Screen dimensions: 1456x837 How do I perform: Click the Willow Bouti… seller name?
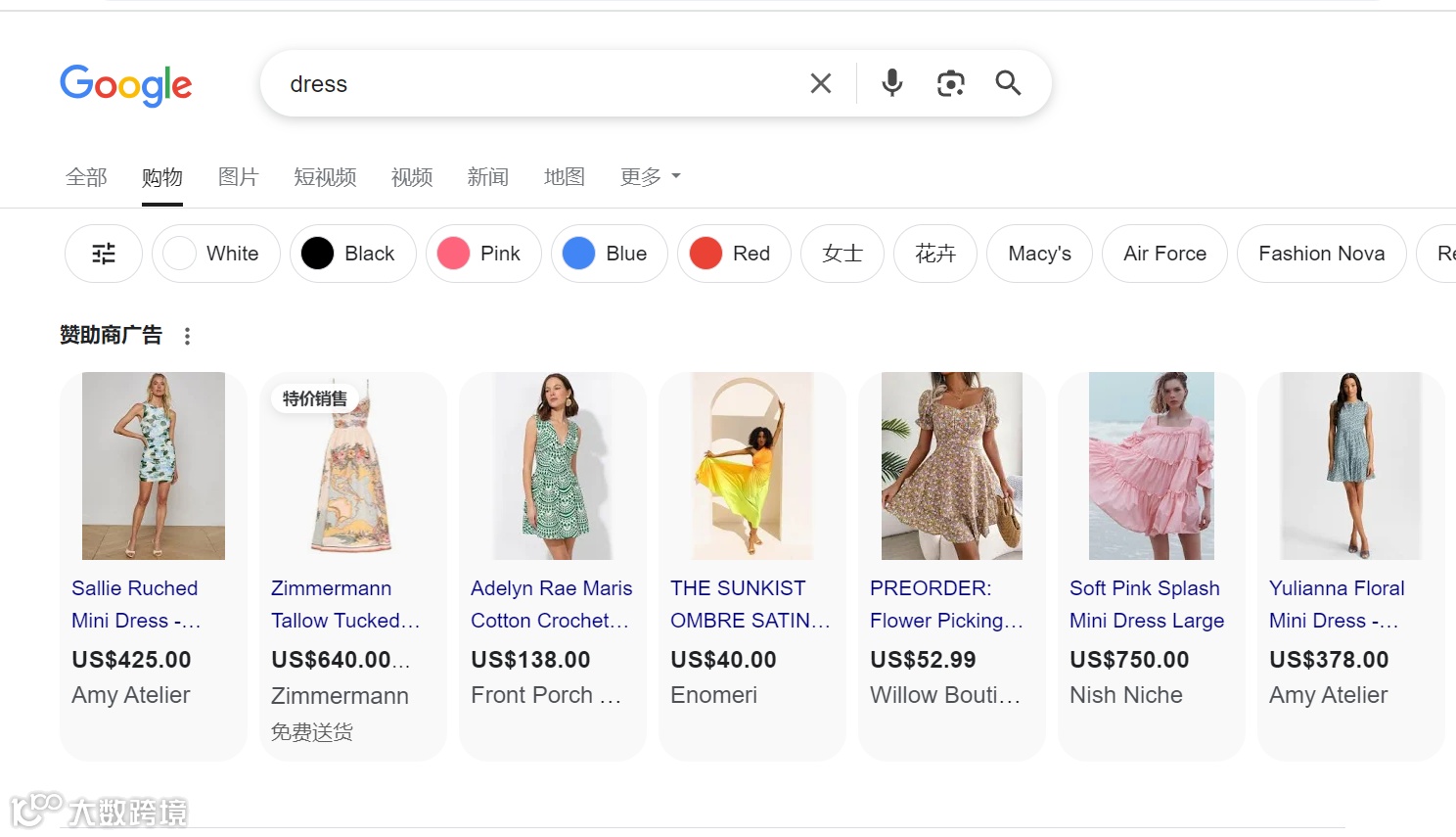[x=945, y=695]
